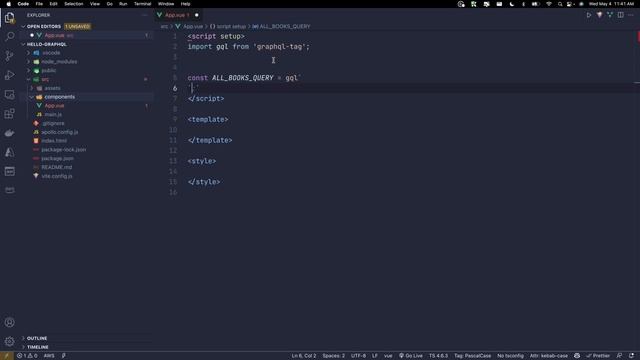Image resolution: width=640 pixels, height=360 pixels.
Task: Open the Manage gear icon
Action: pyautogui.click(x=9, y=341)
